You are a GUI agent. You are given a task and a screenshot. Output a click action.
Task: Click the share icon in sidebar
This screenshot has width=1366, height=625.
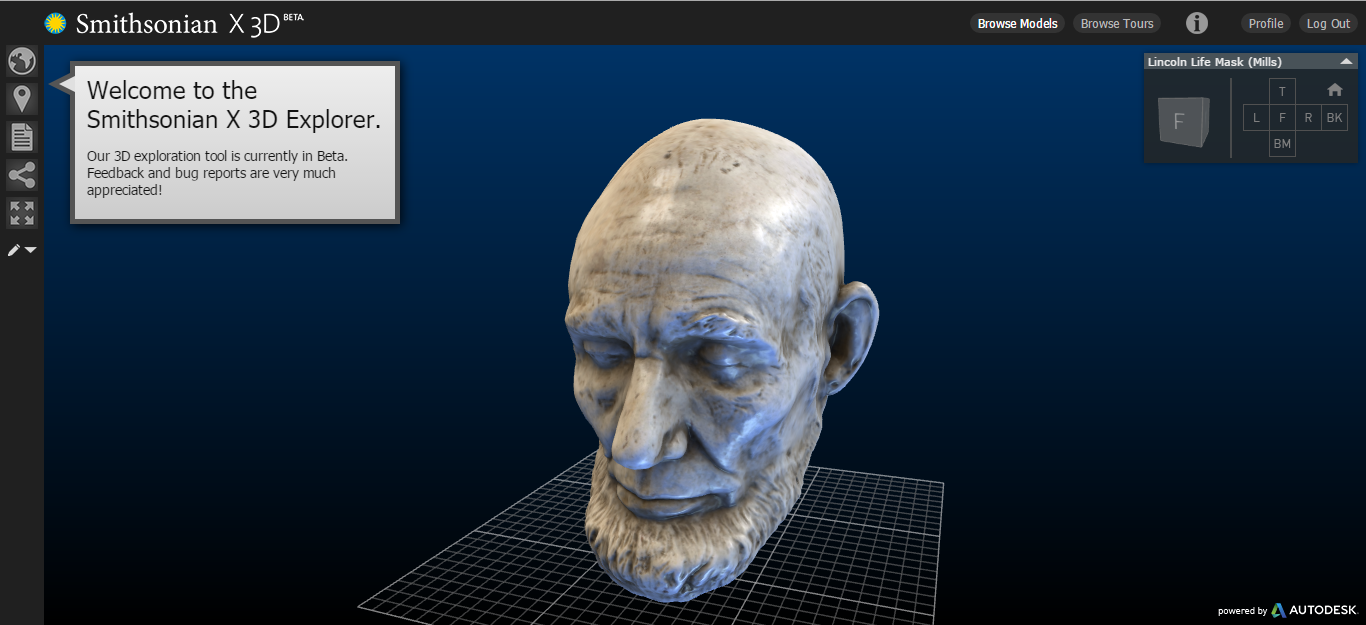22,176
